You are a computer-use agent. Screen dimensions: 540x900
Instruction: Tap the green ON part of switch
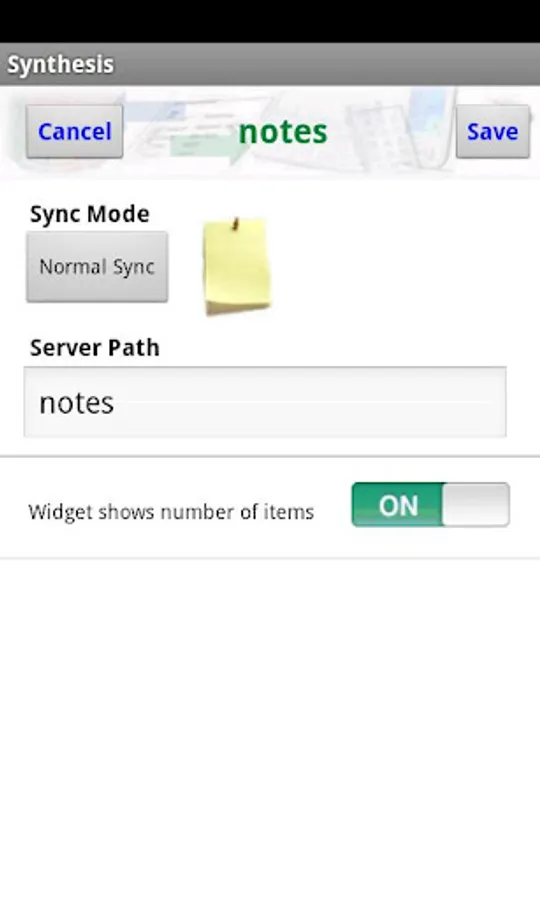(397, 505)
